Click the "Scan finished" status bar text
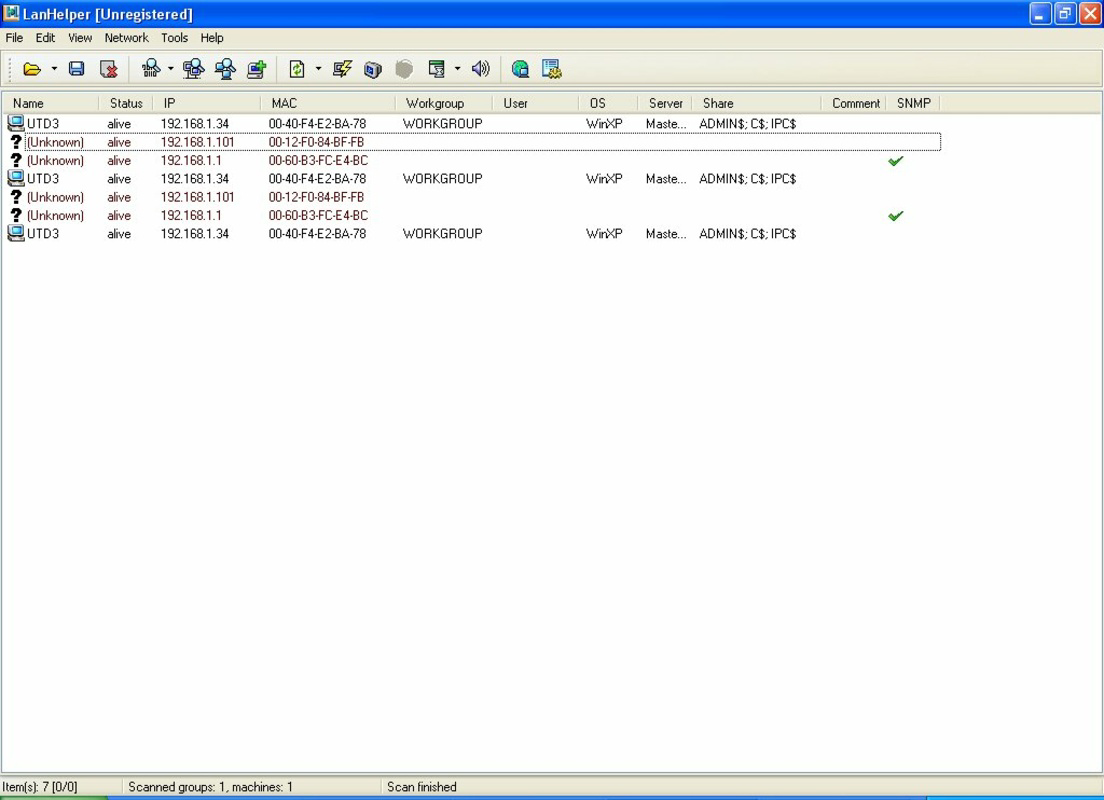This screenshot has width=1104, height=800. (x=421, y=787)
